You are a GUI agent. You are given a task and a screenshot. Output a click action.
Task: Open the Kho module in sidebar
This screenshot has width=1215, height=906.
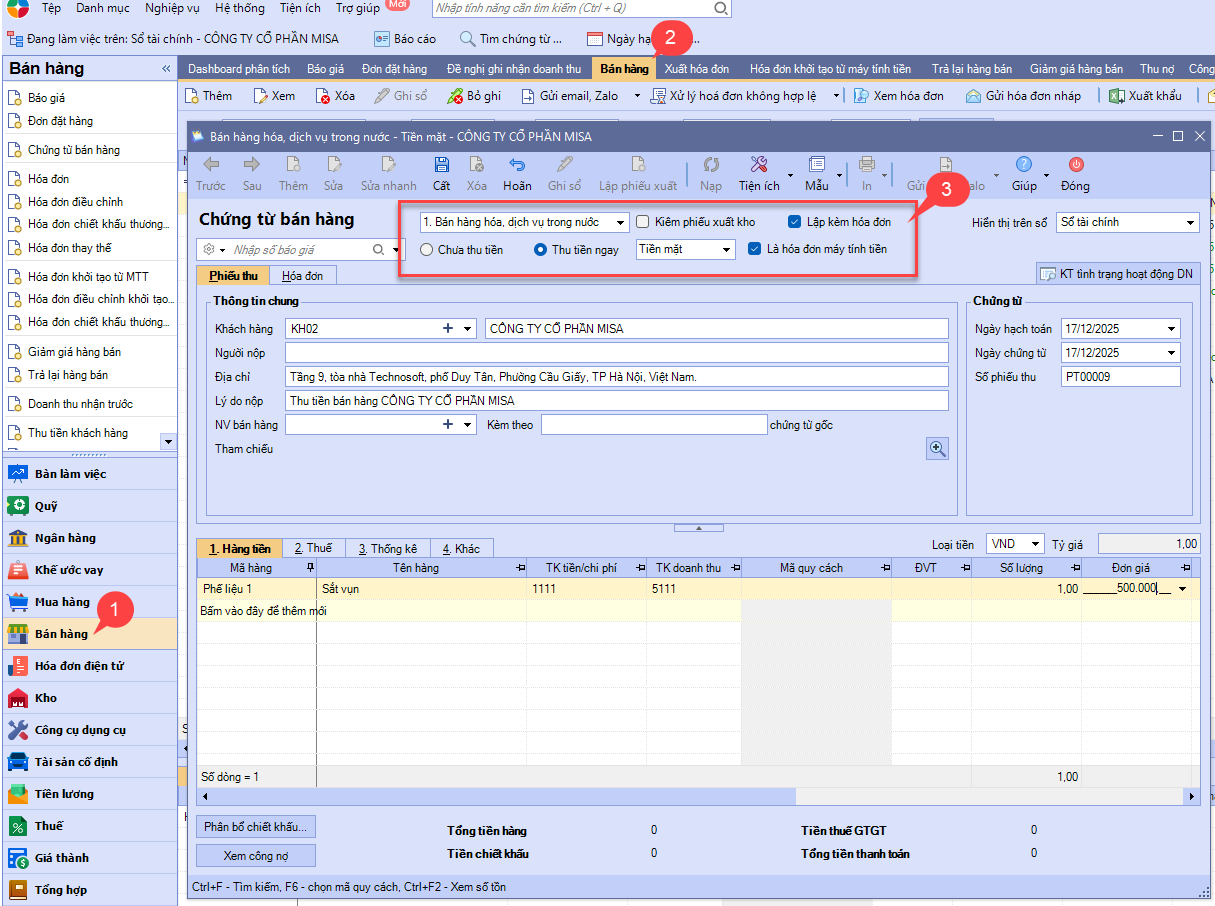coord(46,698)
